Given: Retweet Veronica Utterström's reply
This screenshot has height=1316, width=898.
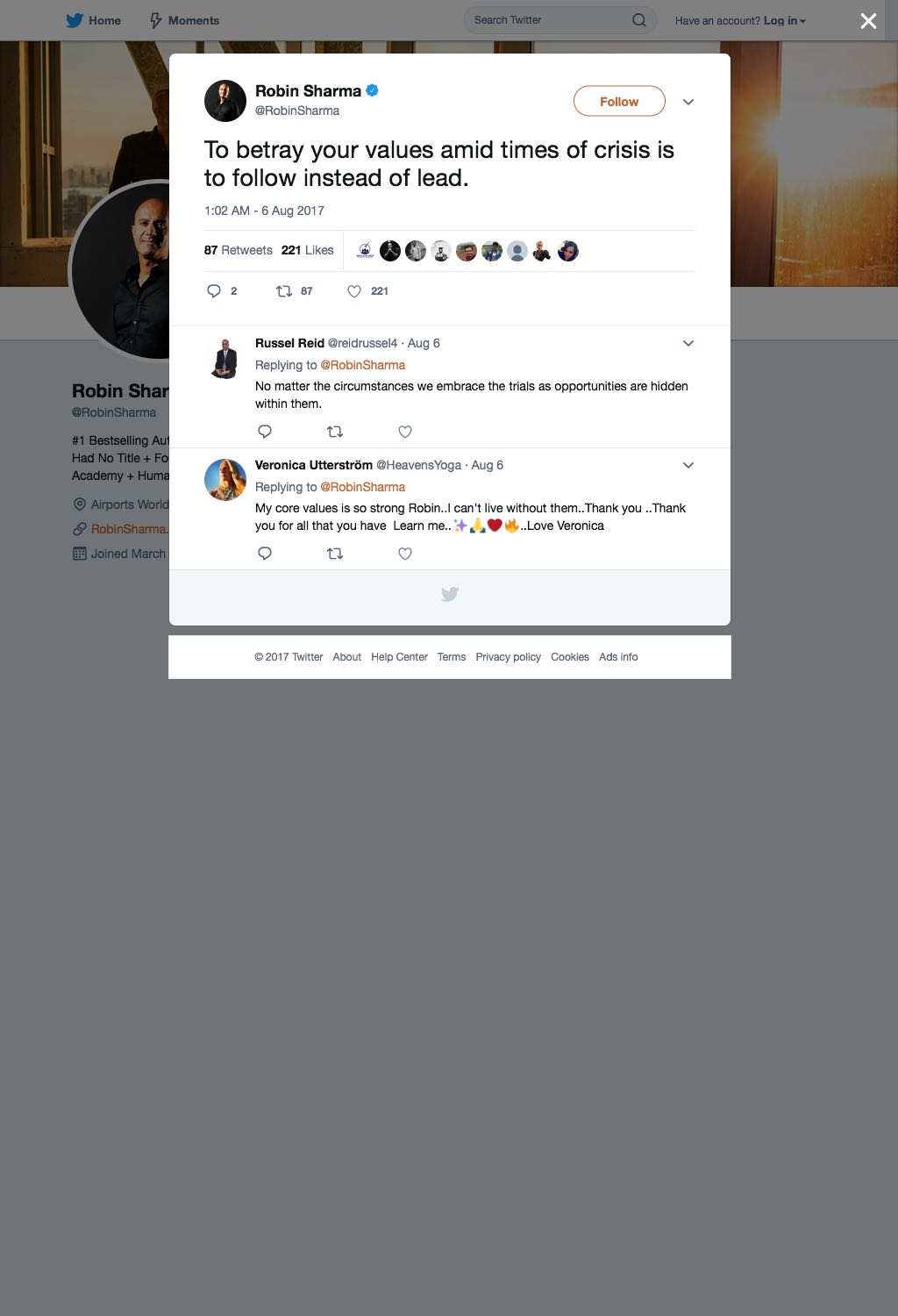Looking at the screenshot, I should coord(335,553).
